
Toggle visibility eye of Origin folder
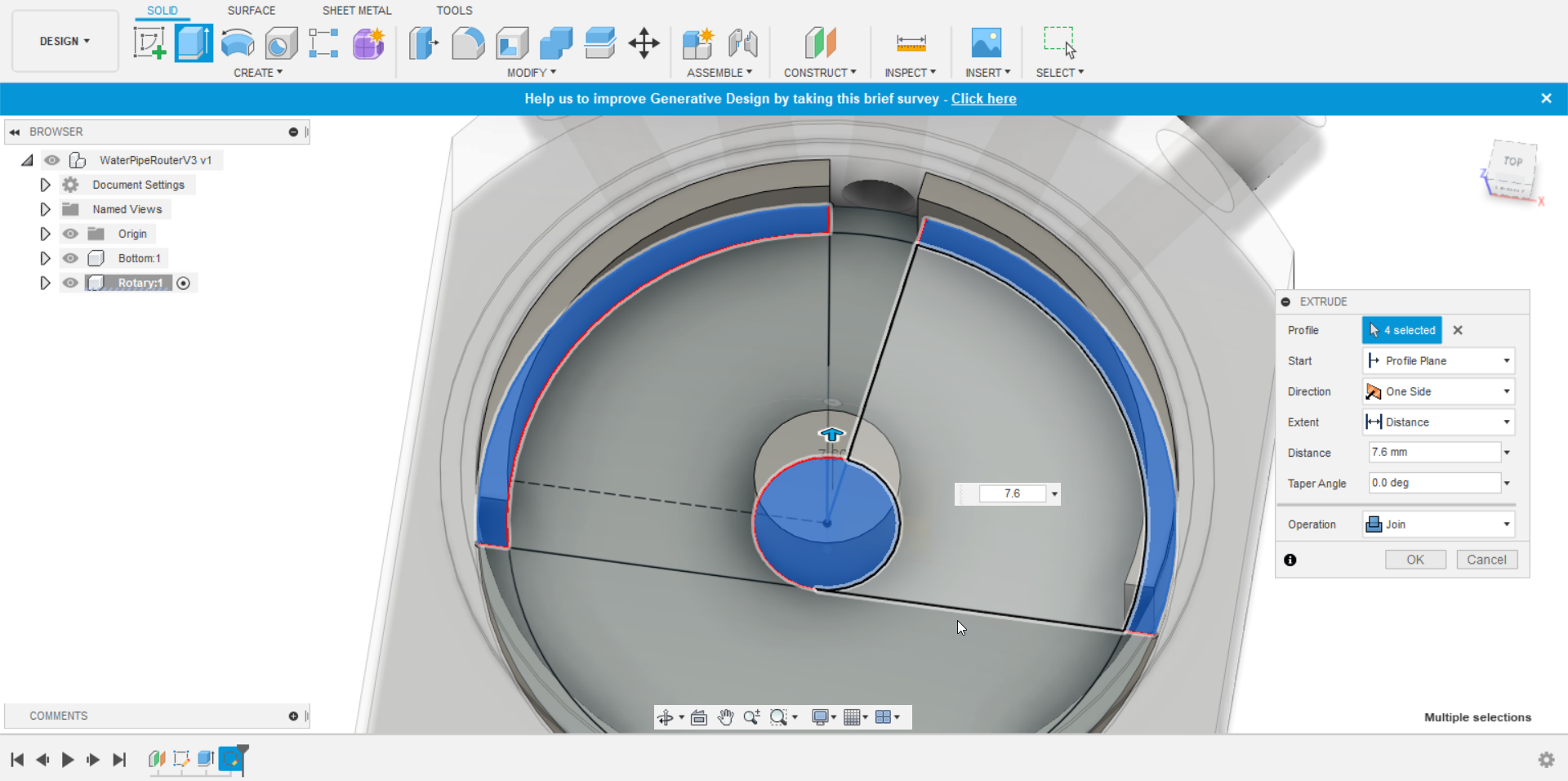(x=71, y=234)
